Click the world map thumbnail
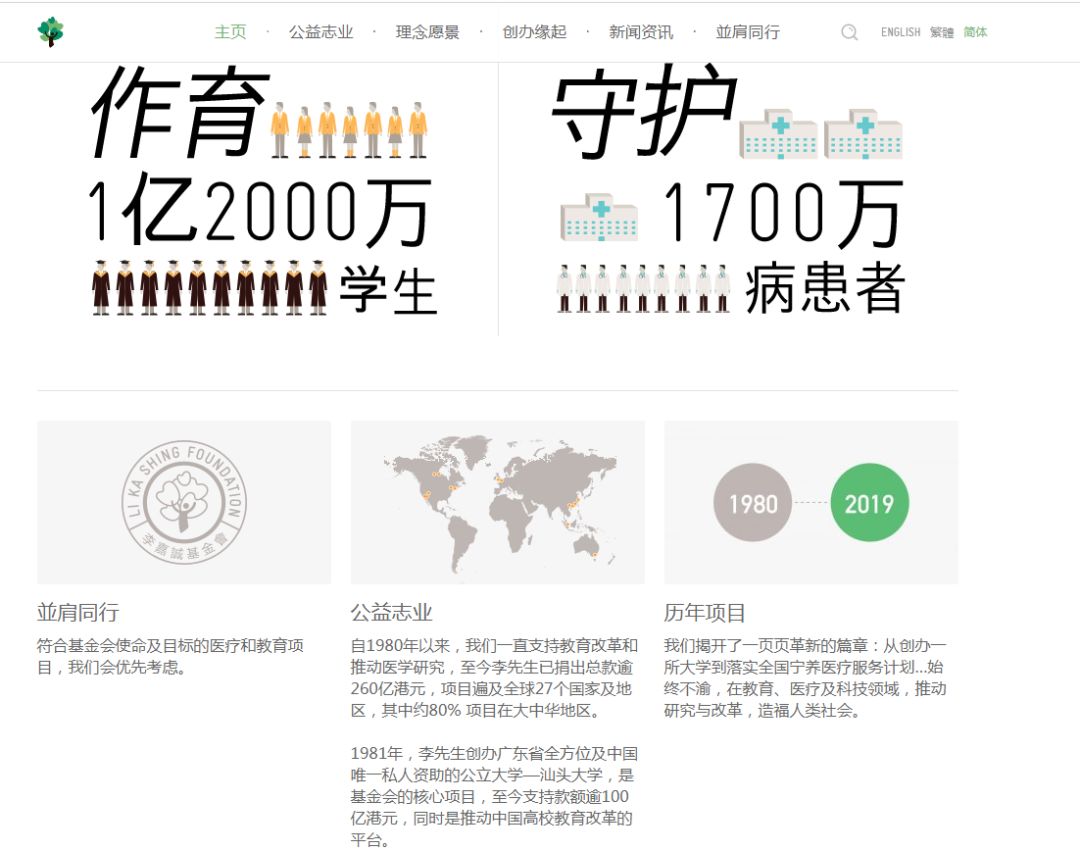The image size is (1080, 851). (497, 502)
